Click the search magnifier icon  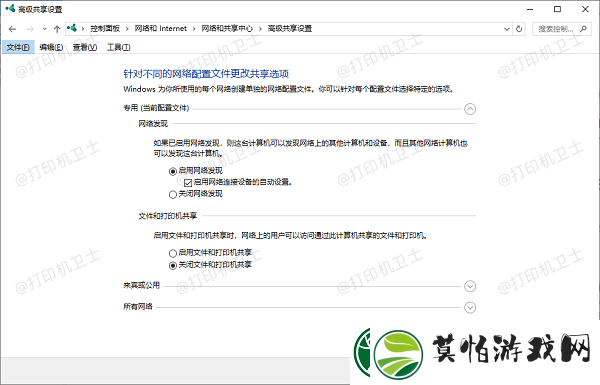(x=583, y=29)
